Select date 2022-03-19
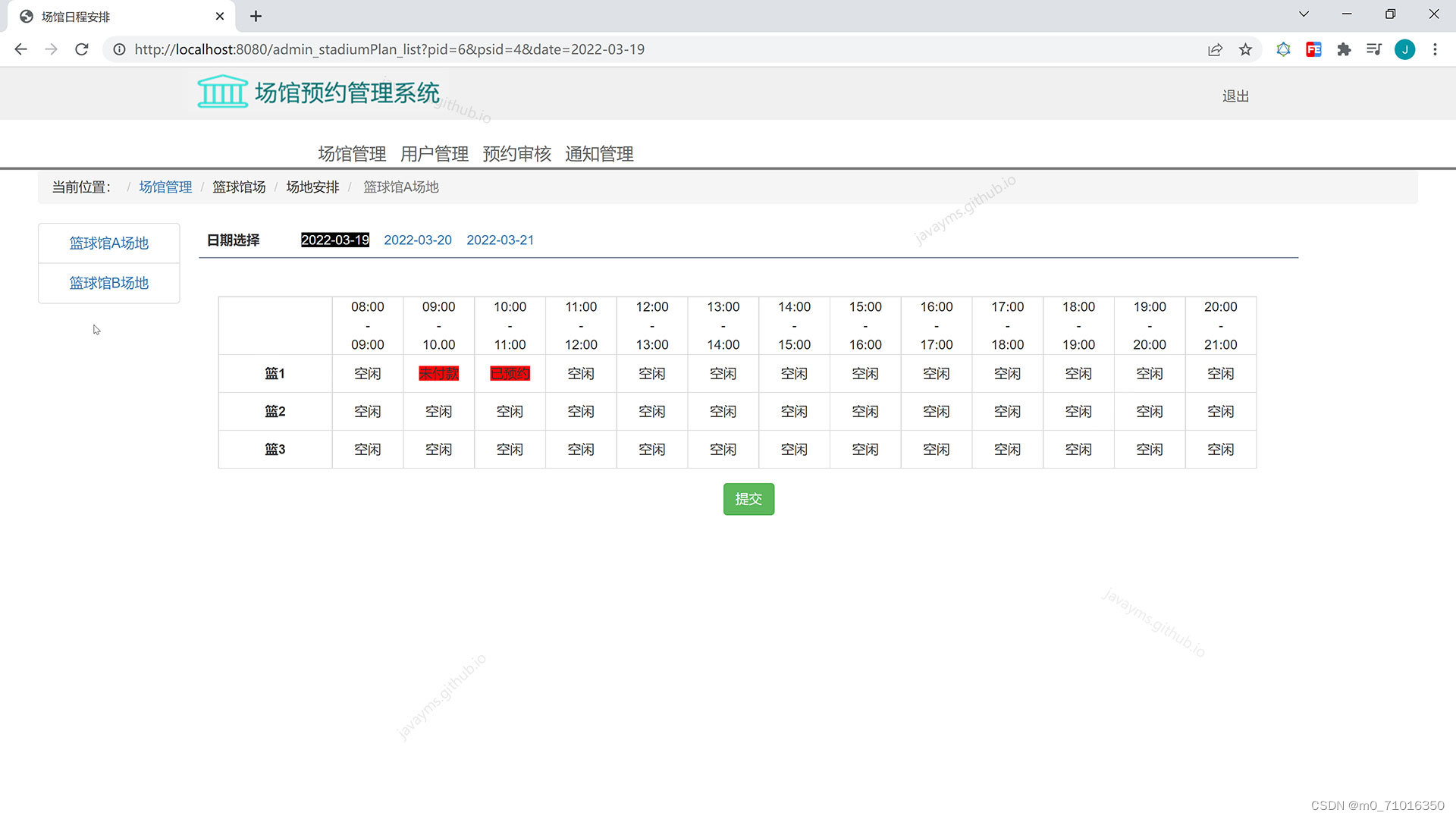This screenshot has height=819, width=1456. pos(335,240)
